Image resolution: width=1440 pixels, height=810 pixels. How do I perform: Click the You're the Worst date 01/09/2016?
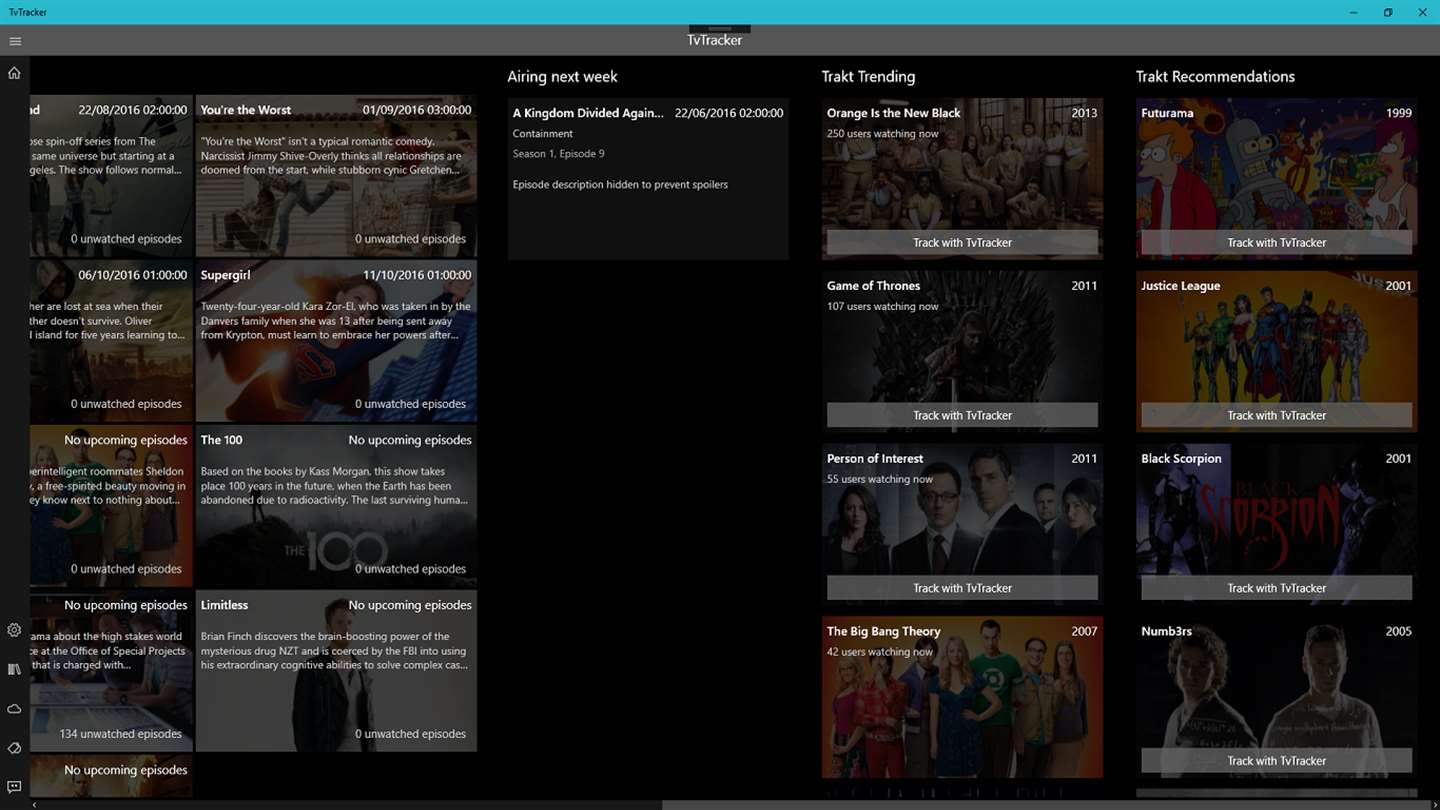coord(417,110)
